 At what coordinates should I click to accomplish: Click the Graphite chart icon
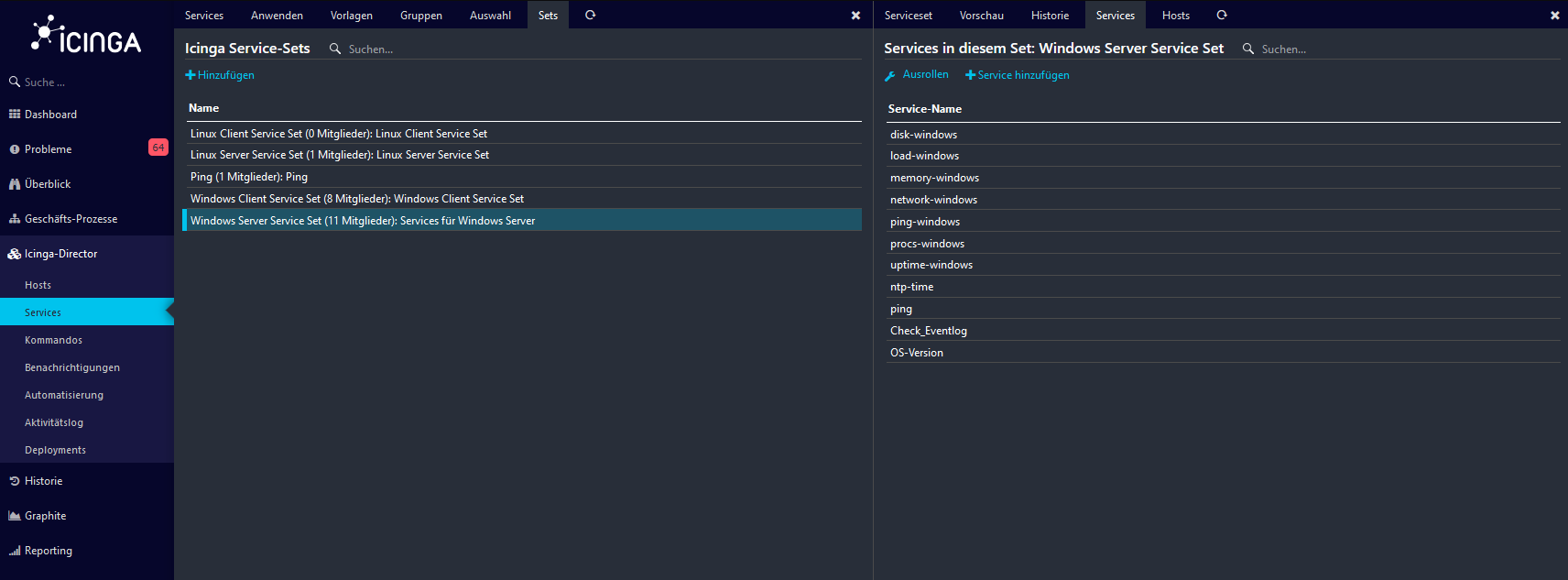tap(15, 516)
